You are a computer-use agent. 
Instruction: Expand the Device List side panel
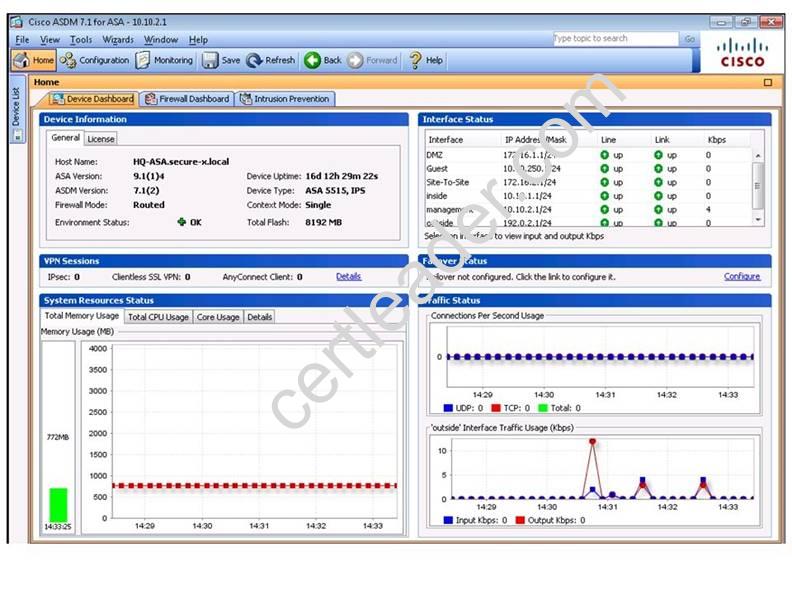(16, 107)
